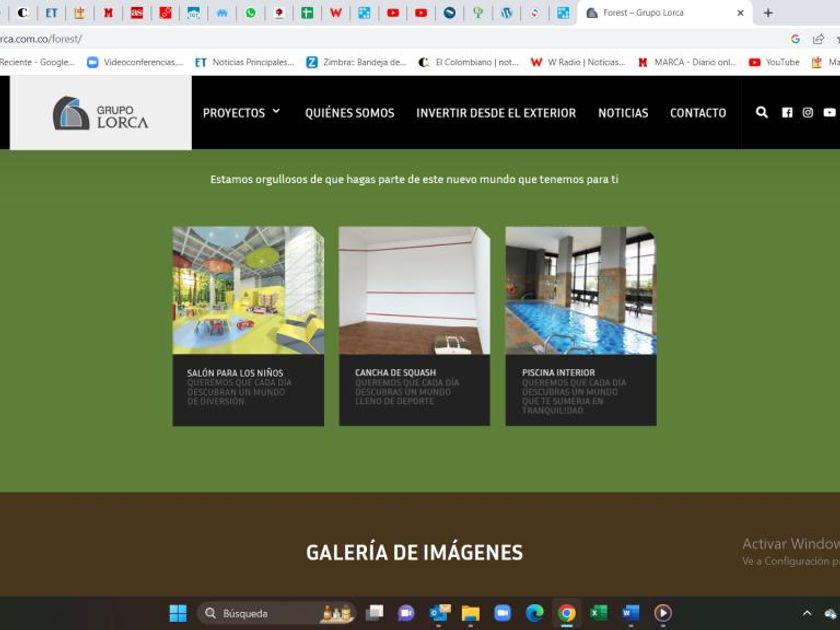Switch to the second YouTube tab
This screenshot has width=840, height=630.
click(421, 13)
